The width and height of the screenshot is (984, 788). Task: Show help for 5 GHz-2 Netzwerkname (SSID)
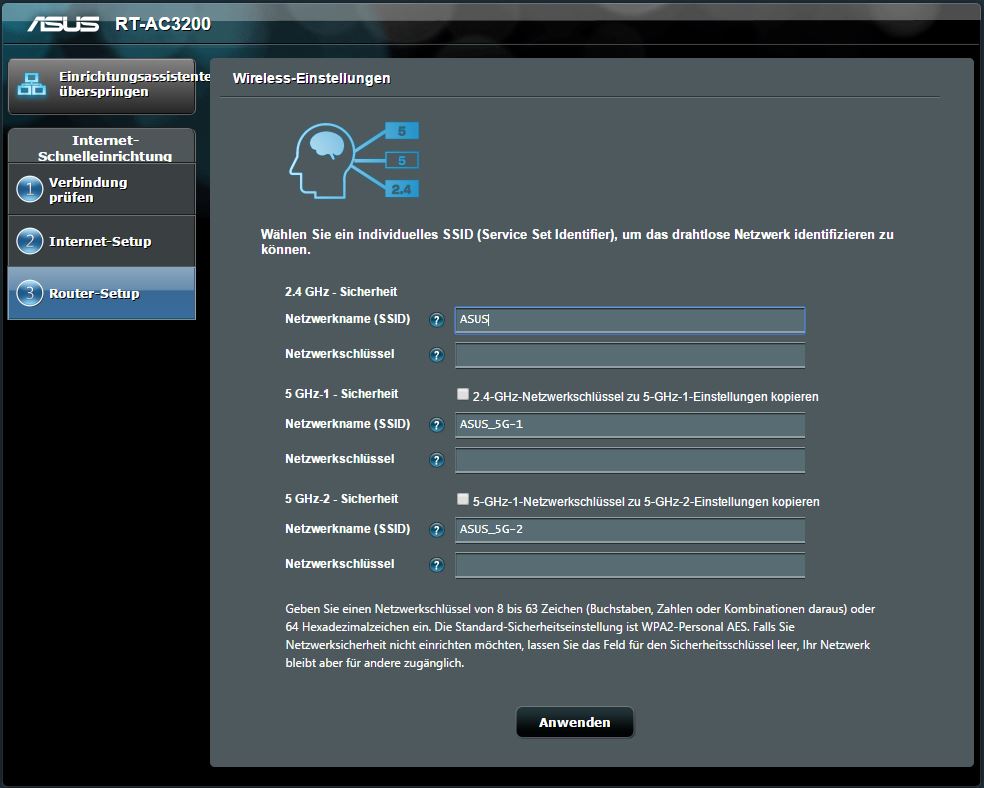[436, 530]
